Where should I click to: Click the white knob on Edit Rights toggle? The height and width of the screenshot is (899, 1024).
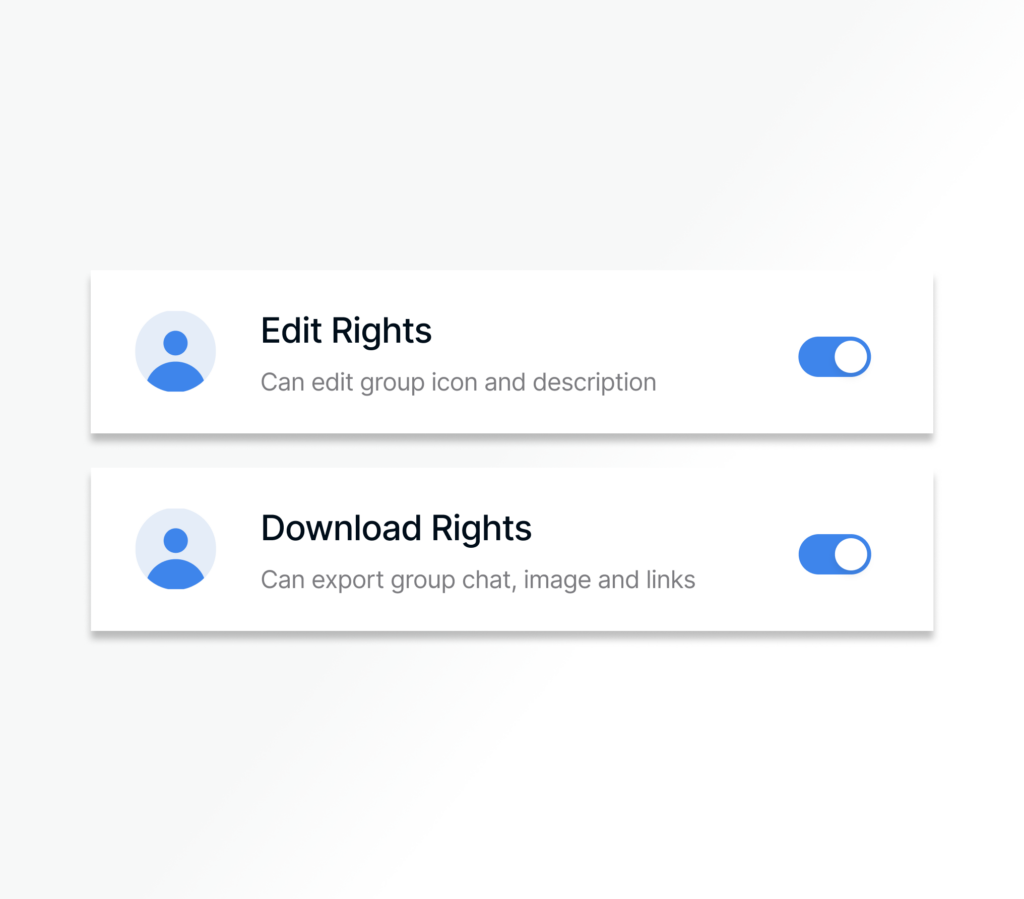click(x=850, y=357)
